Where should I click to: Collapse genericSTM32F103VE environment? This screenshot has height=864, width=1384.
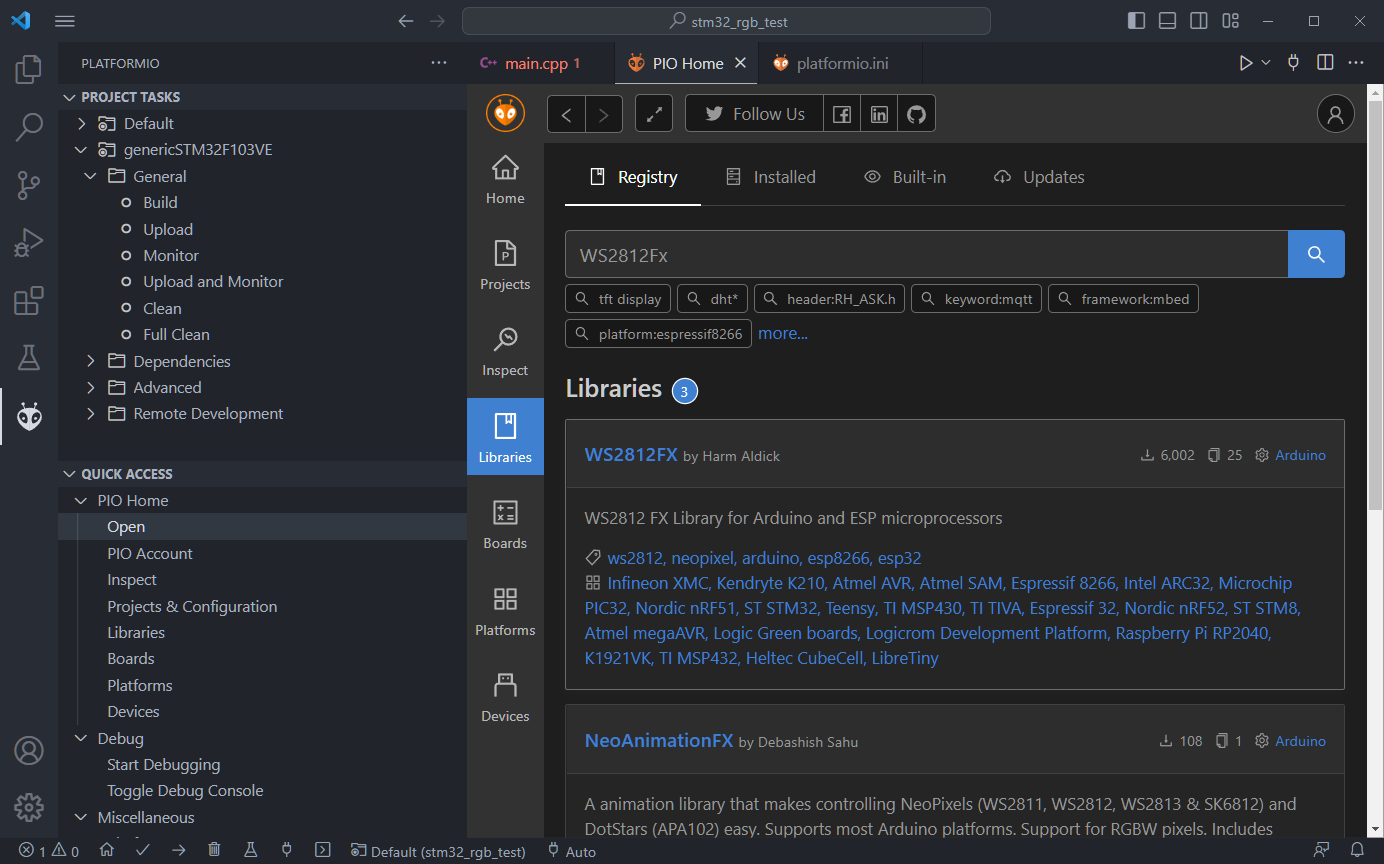(x=262, y=150)
